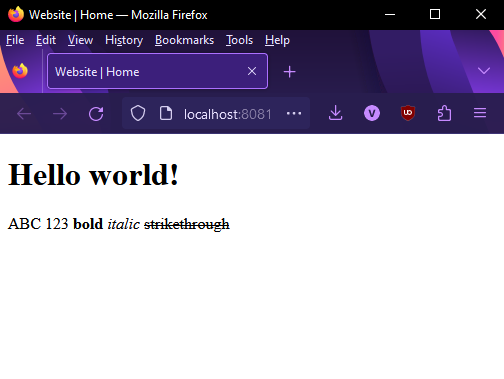Open the History menu
This screenshot has width=504, height=379.
(x=124, y=40)
